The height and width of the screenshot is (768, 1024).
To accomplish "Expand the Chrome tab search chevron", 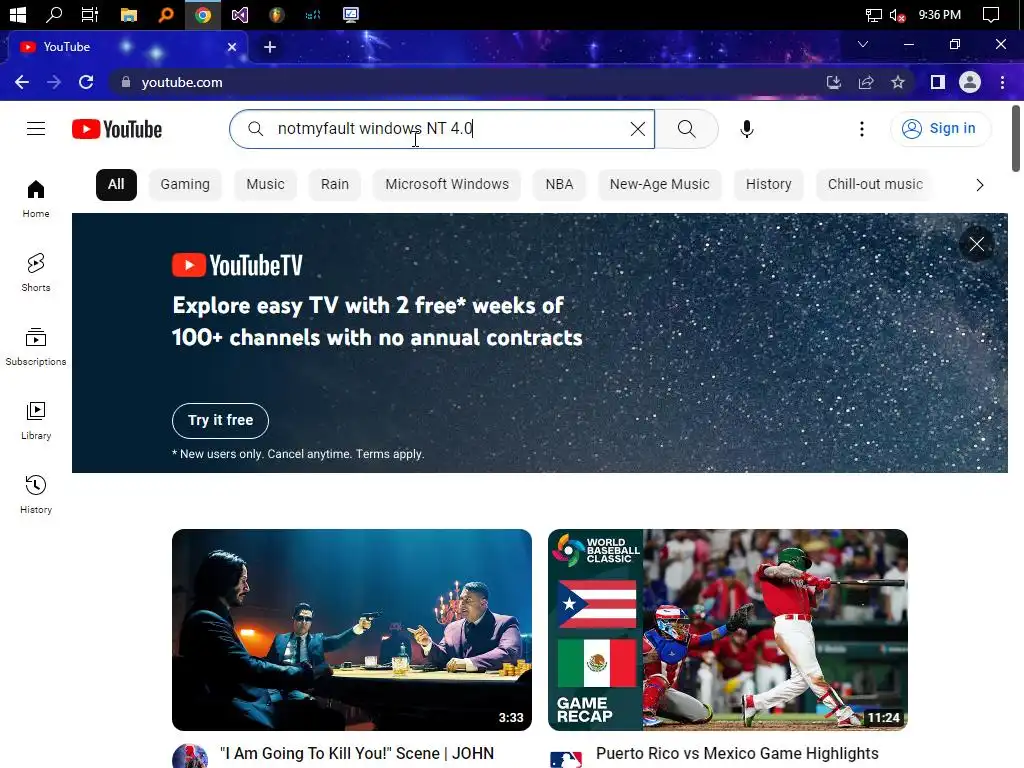I will [x=863, y=44].
